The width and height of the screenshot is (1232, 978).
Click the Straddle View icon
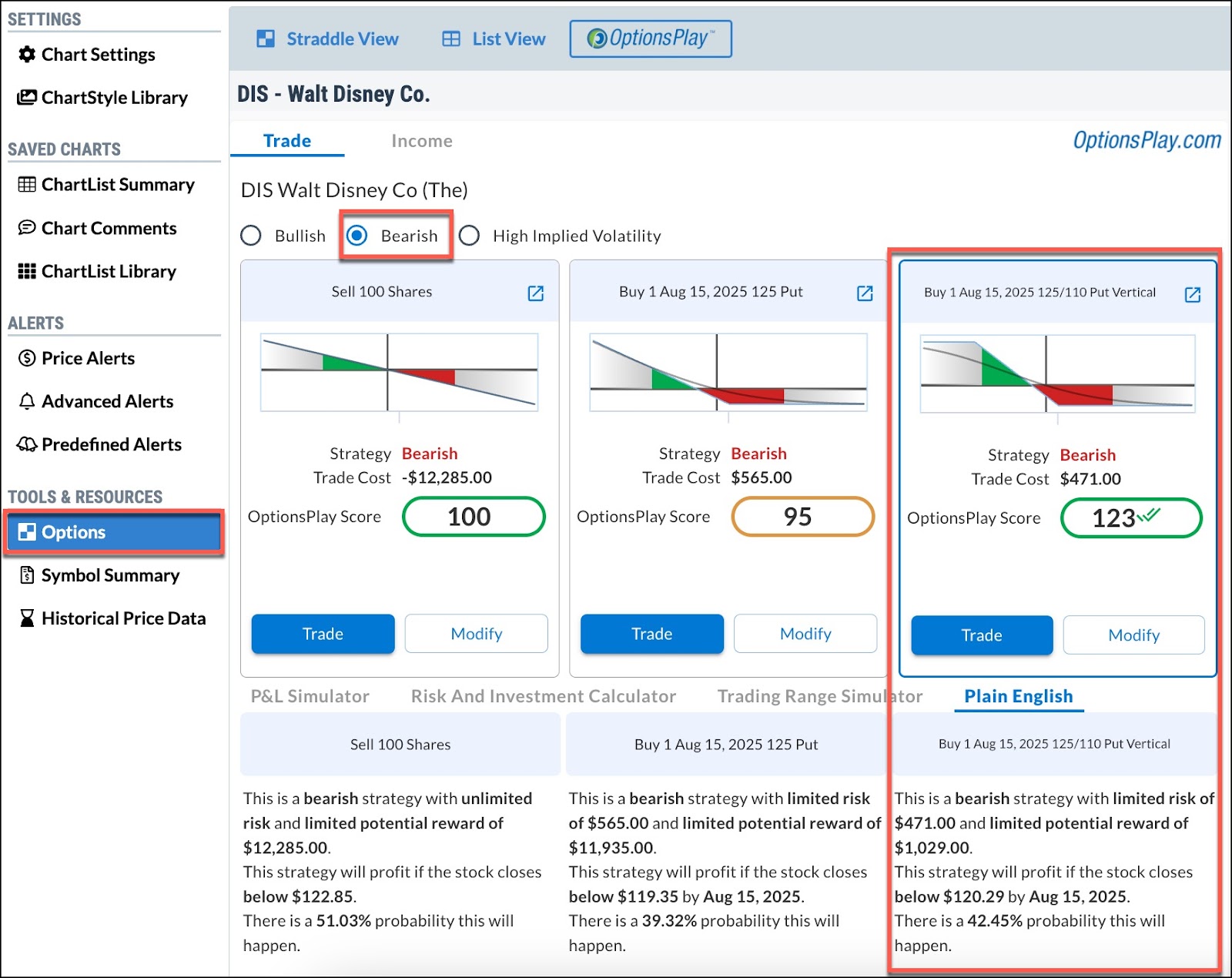pyautogui.click(x=266, y=39)
